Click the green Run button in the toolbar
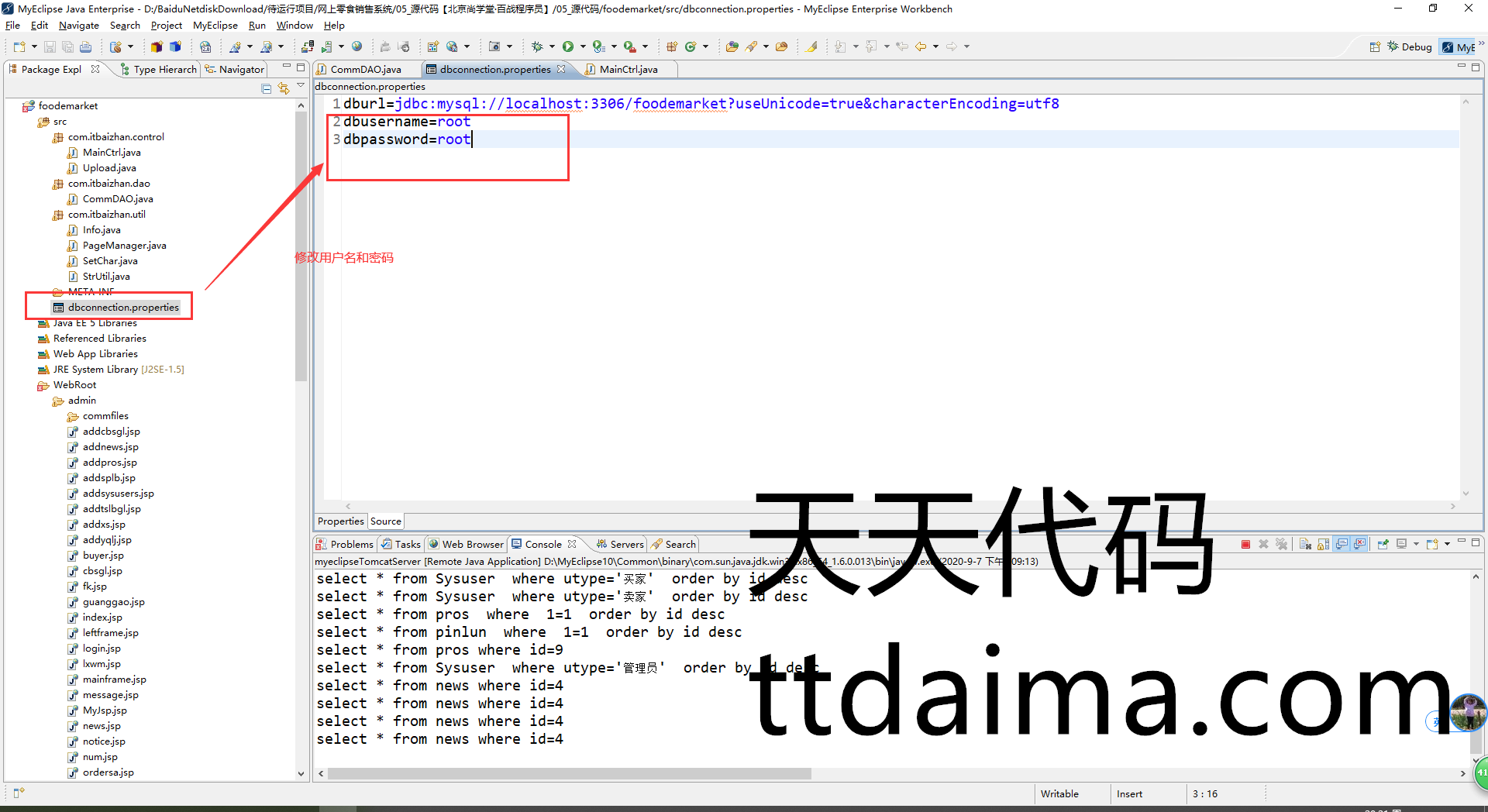 (x=568, y=46)
